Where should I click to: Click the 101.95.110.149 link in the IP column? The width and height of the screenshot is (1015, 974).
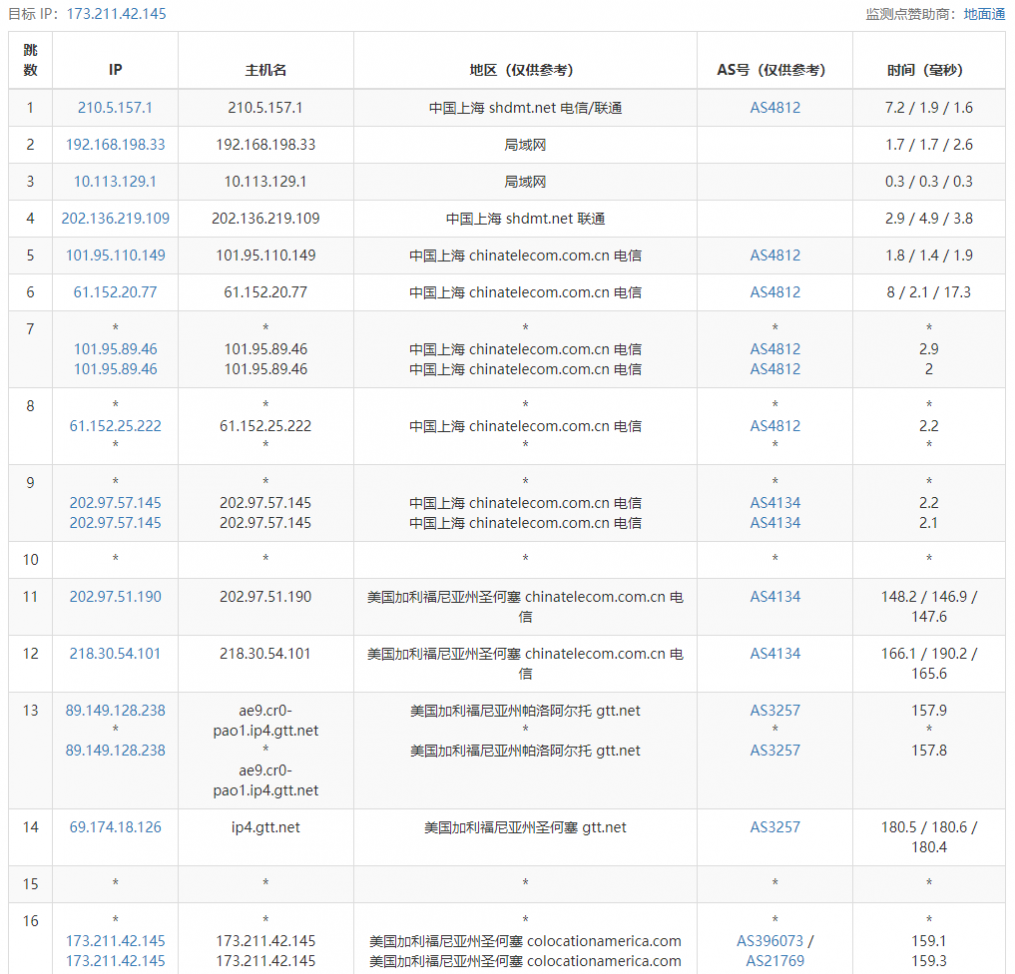(x=115, y=255)
